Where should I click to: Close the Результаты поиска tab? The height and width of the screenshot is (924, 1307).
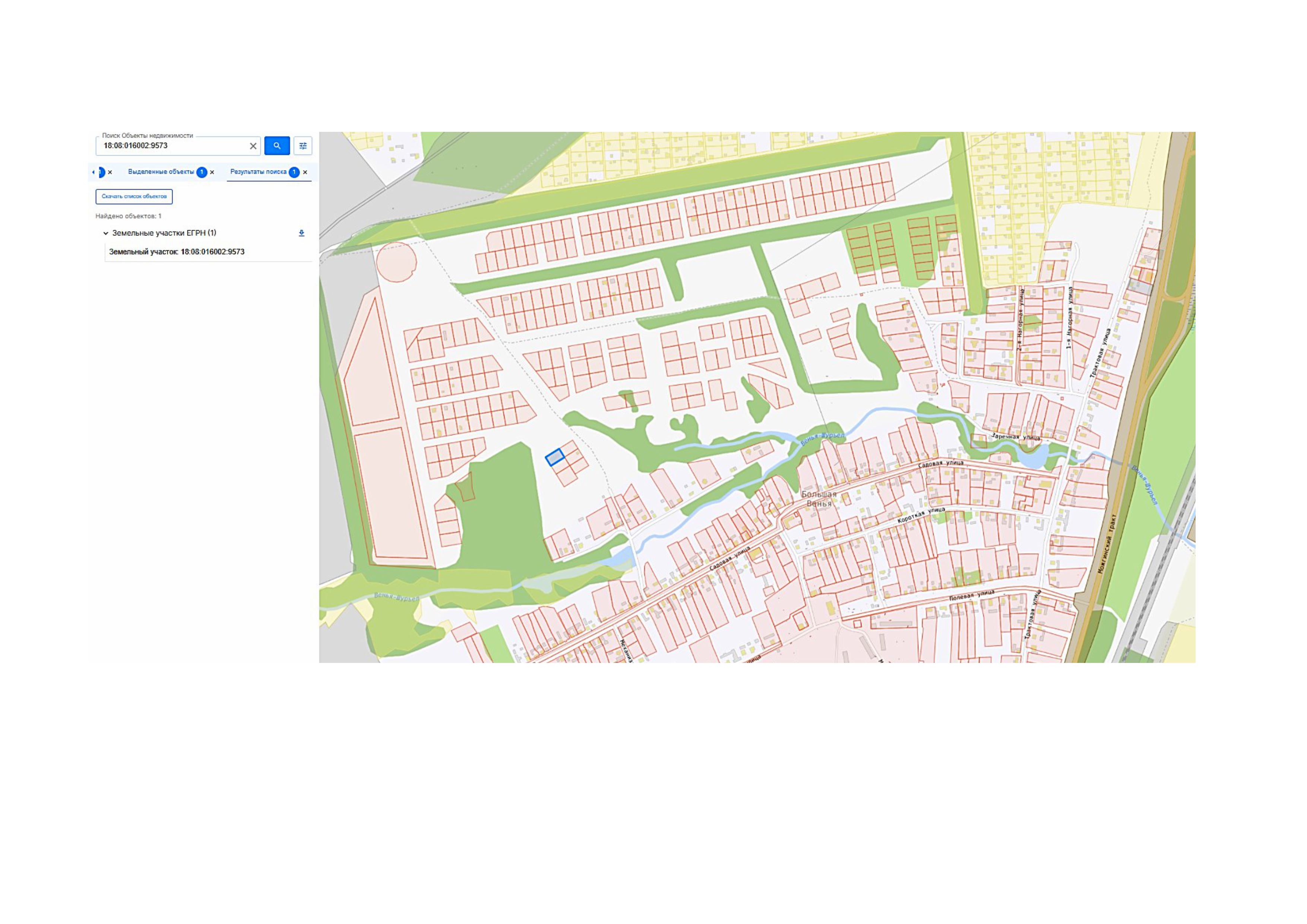click(x=305, y=172)
